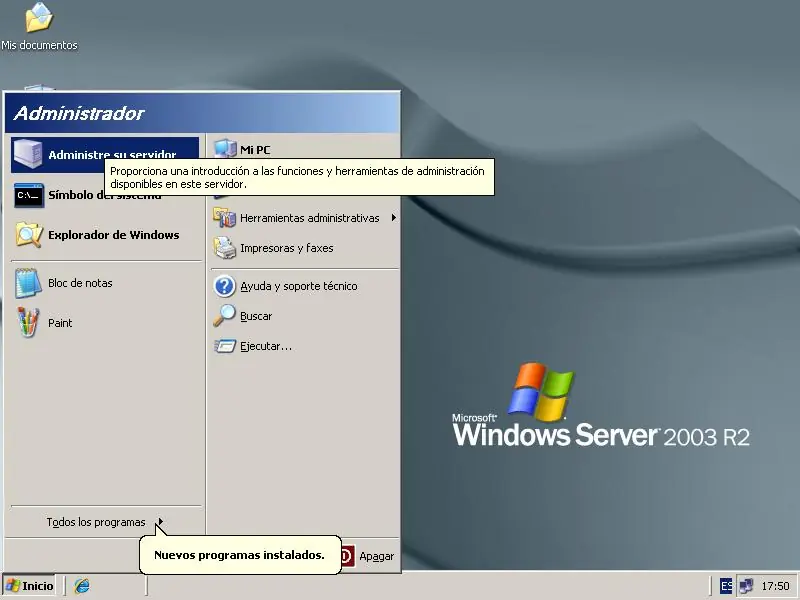800x600 pixels.
Task: Click the Inicio start button
Action: tap(30, 586)
